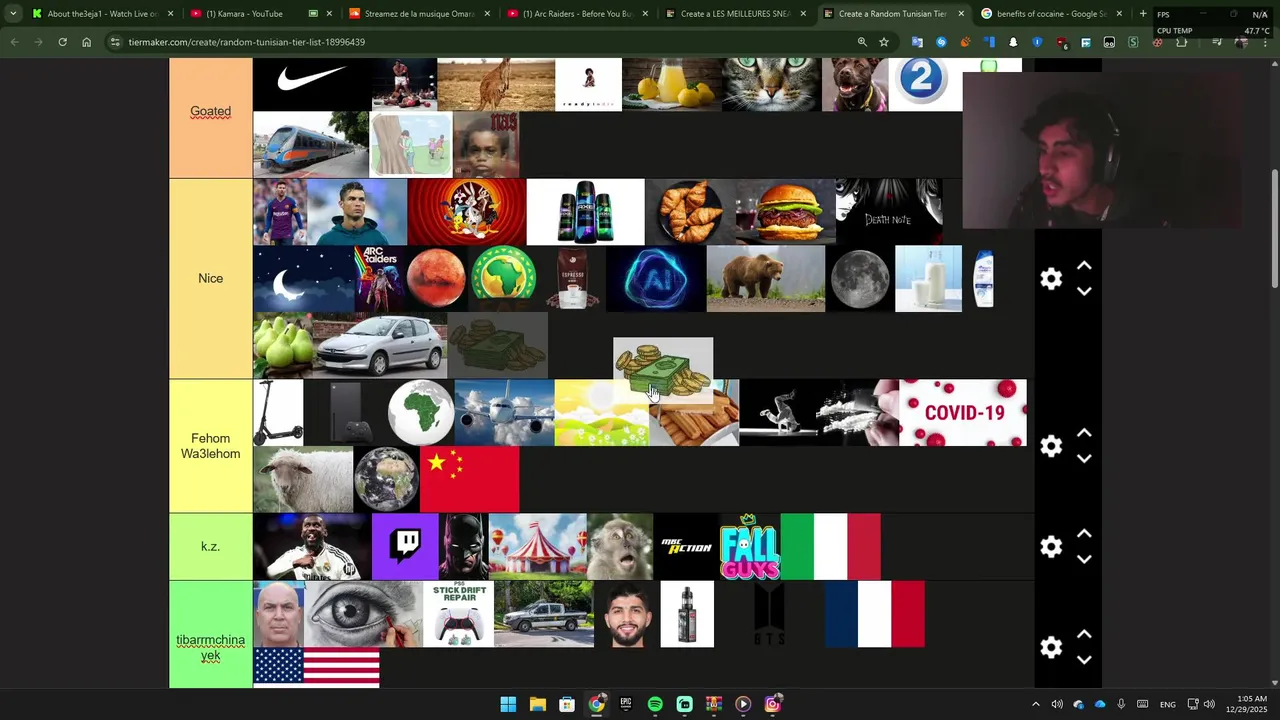Move the k.z. tier down

pyautogui.click(x=1084, y=559)
